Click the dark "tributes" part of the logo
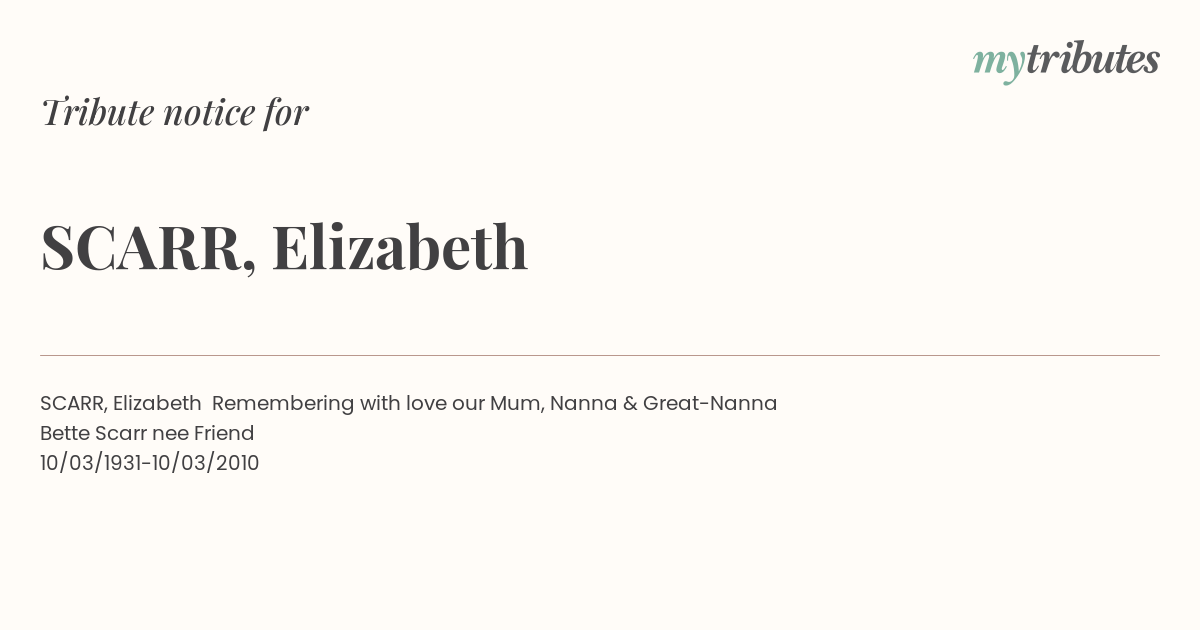This screenshot has height=630, width=1200. (1093, 58)
